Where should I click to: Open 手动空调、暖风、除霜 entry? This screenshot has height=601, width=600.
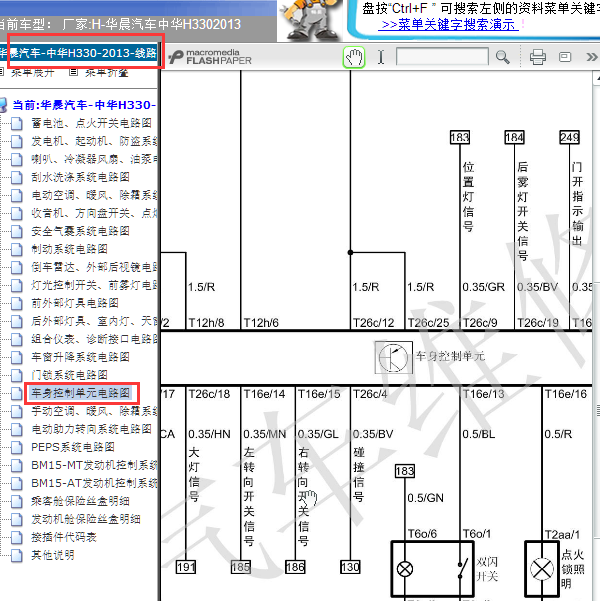(x=94, y=411)
